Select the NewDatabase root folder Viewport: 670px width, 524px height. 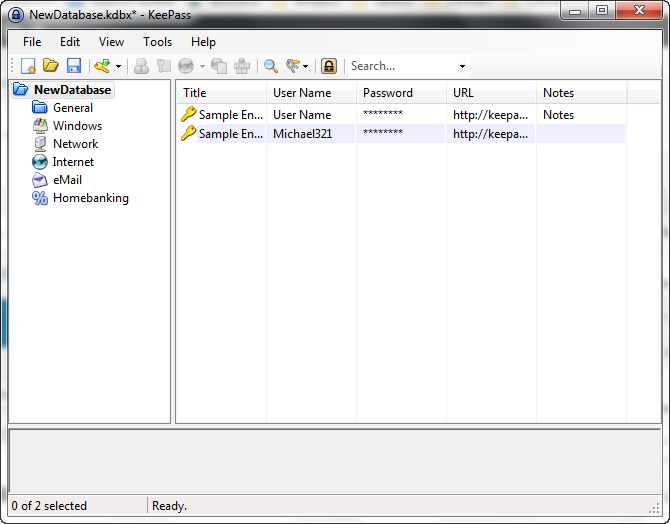point(72,90)
